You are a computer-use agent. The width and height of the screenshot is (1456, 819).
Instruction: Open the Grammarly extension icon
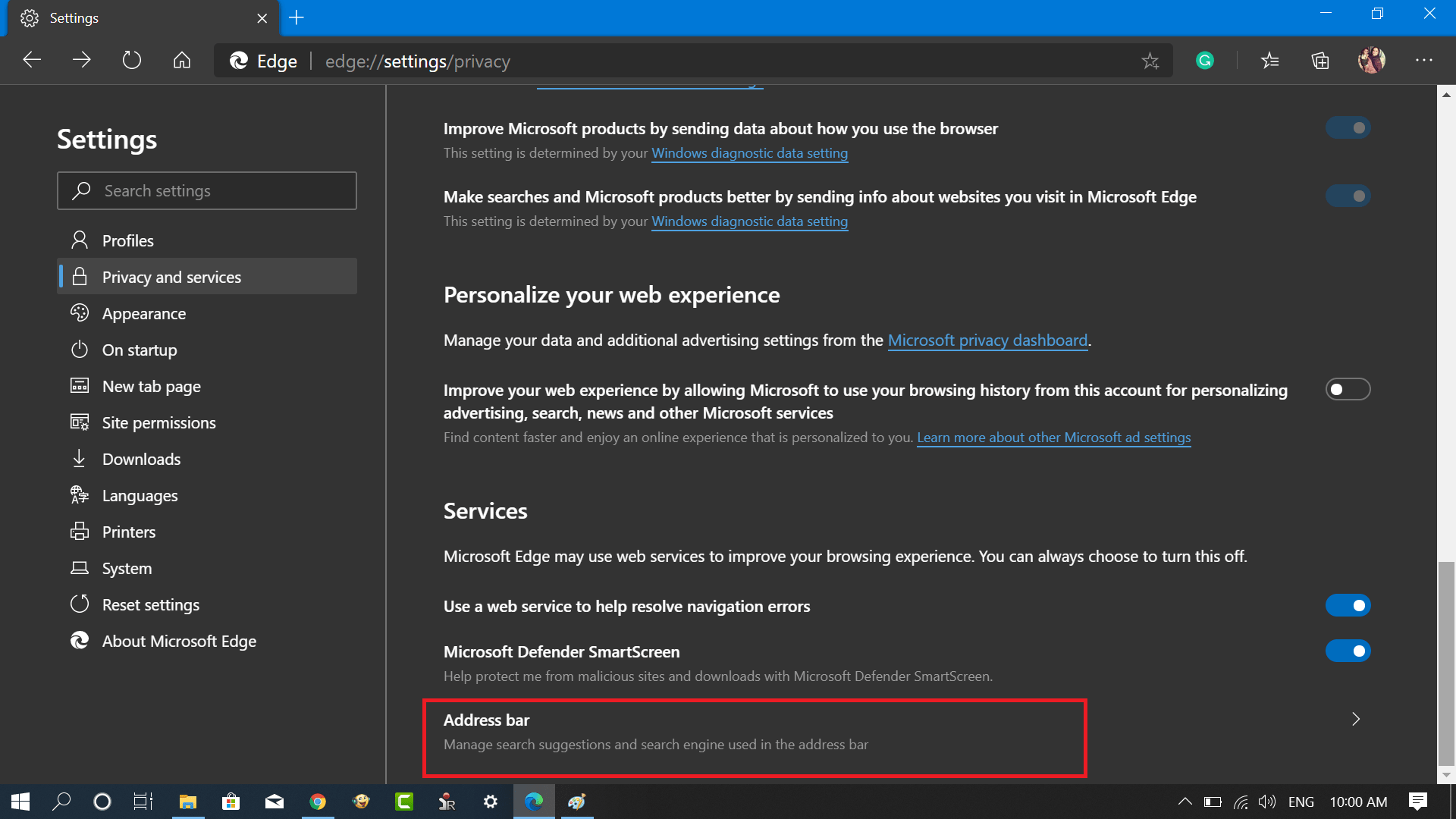coord(1205,60)
